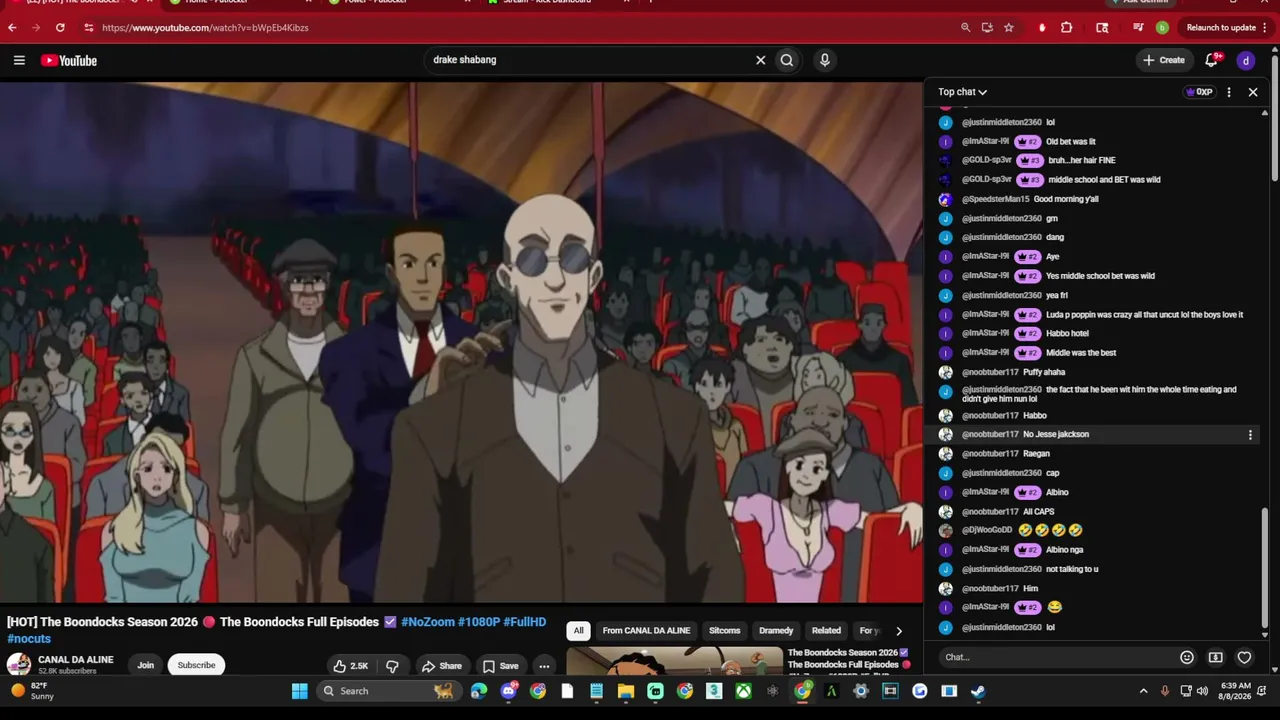Viewport: 1280px width, 720px height.
Task: Show more filter chips with arrow
Action: coord(898,631)
